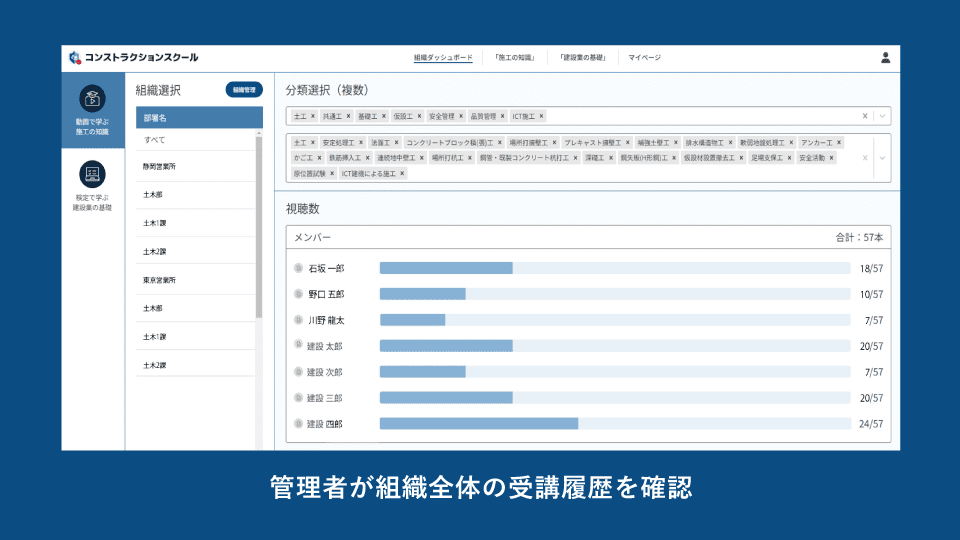Click the 18/57 view count

tap(871, 269)
